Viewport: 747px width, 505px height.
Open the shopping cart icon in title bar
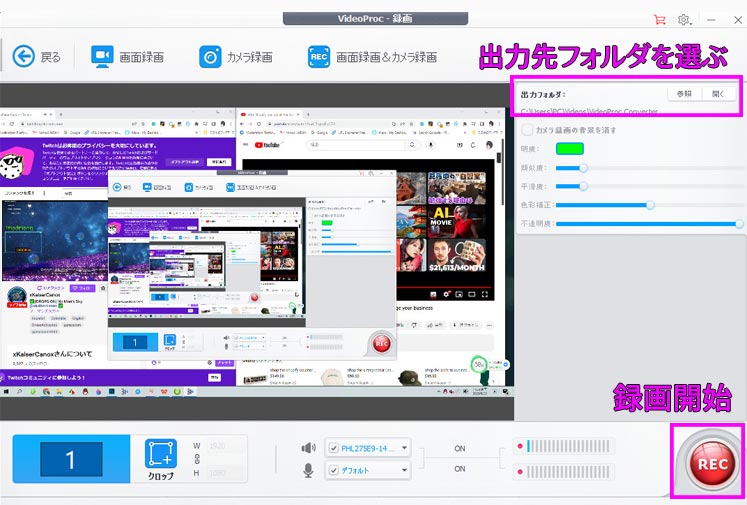click(659, 20)
